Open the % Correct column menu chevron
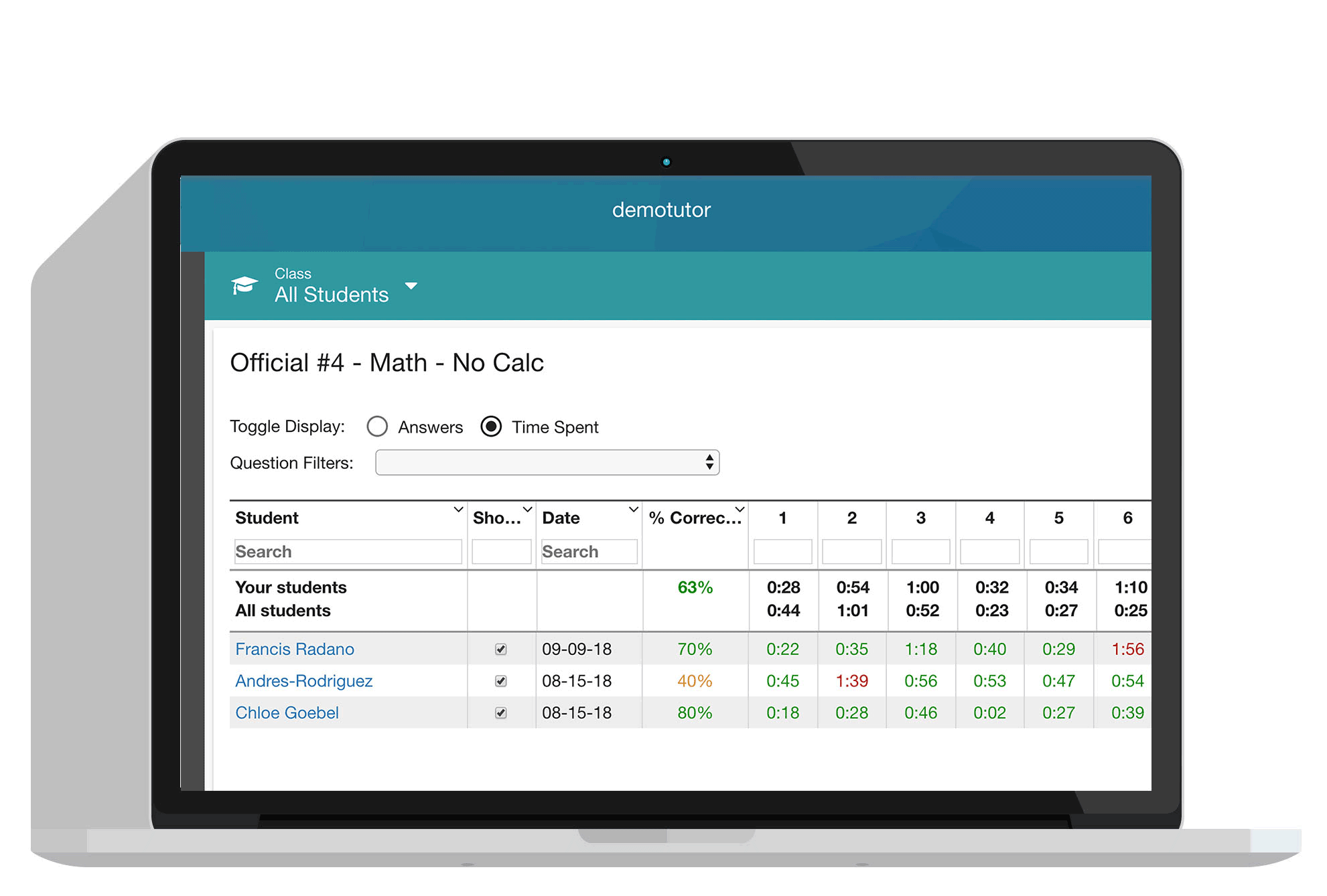This screenshot has height=896, width=1327. 740,510
